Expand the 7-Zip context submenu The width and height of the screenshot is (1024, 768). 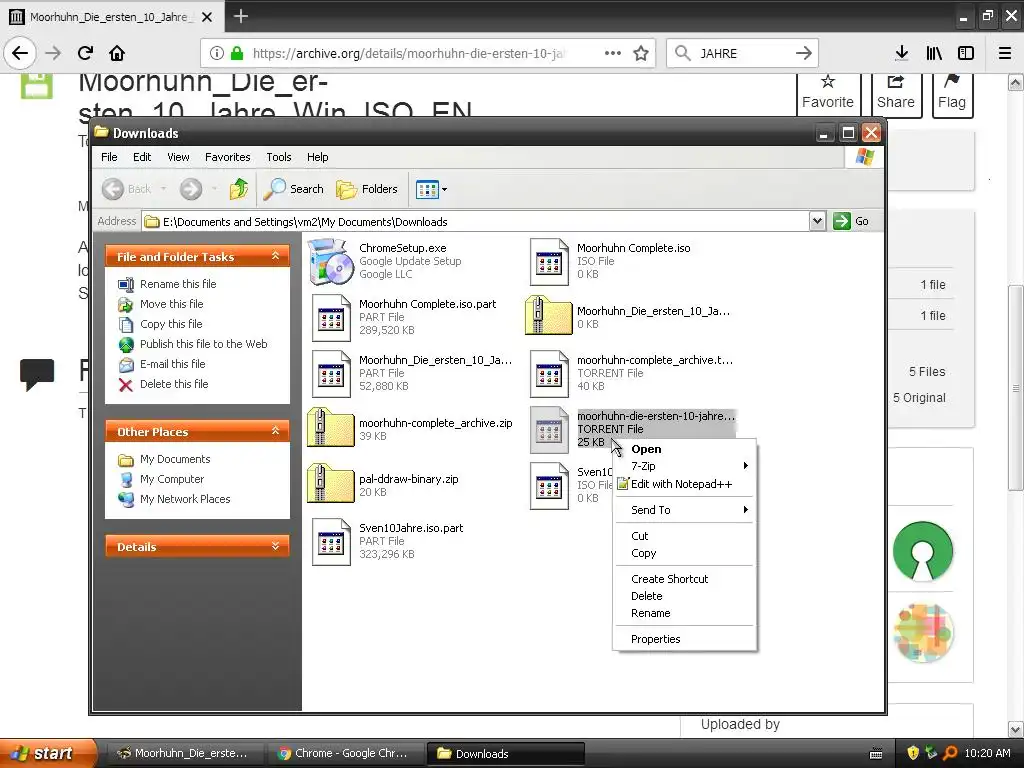click(x=684, y=466)
